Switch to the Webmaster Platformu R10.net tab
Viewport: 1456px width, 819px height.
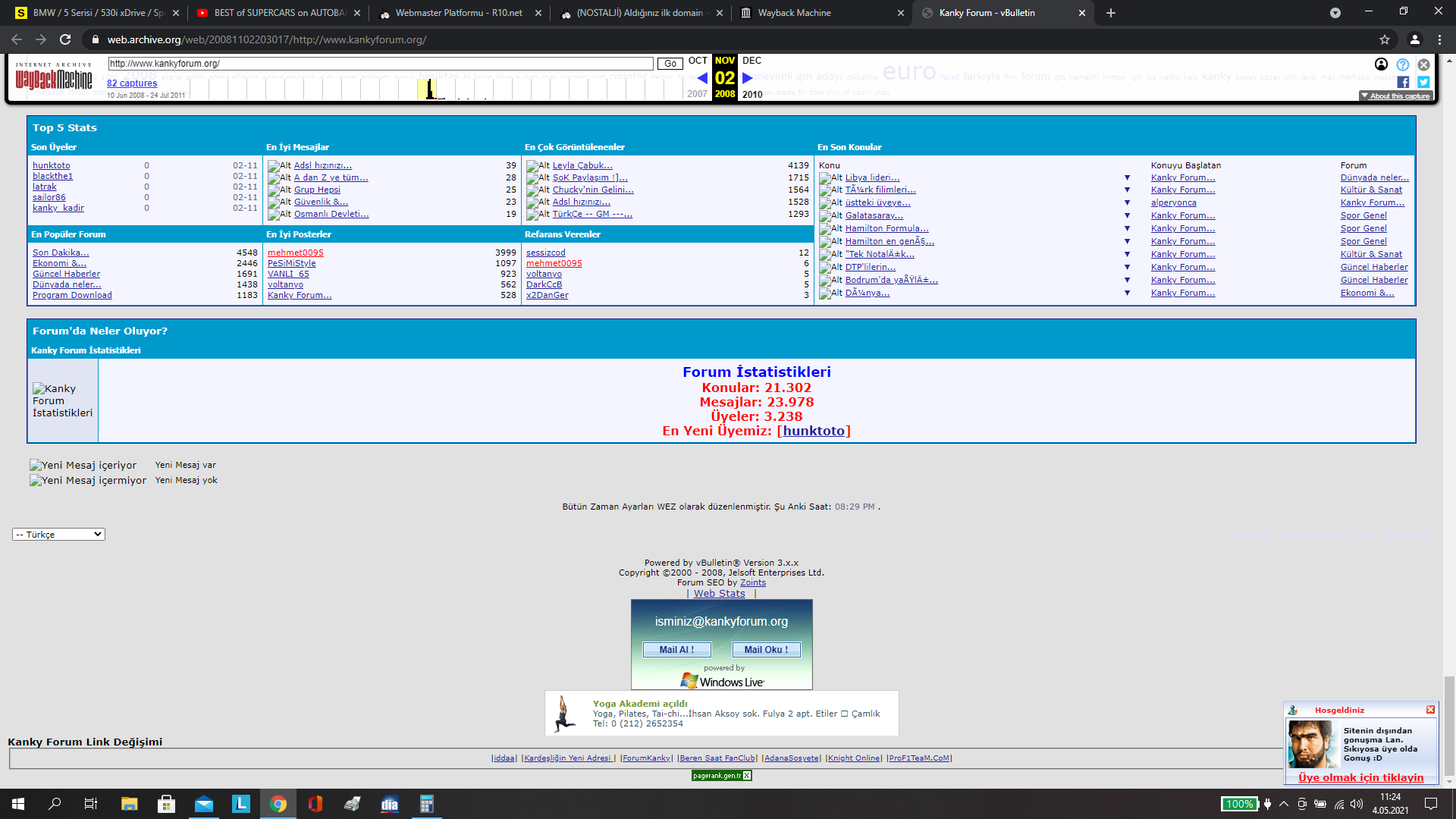pyautogui.click(x=459, y=13)
